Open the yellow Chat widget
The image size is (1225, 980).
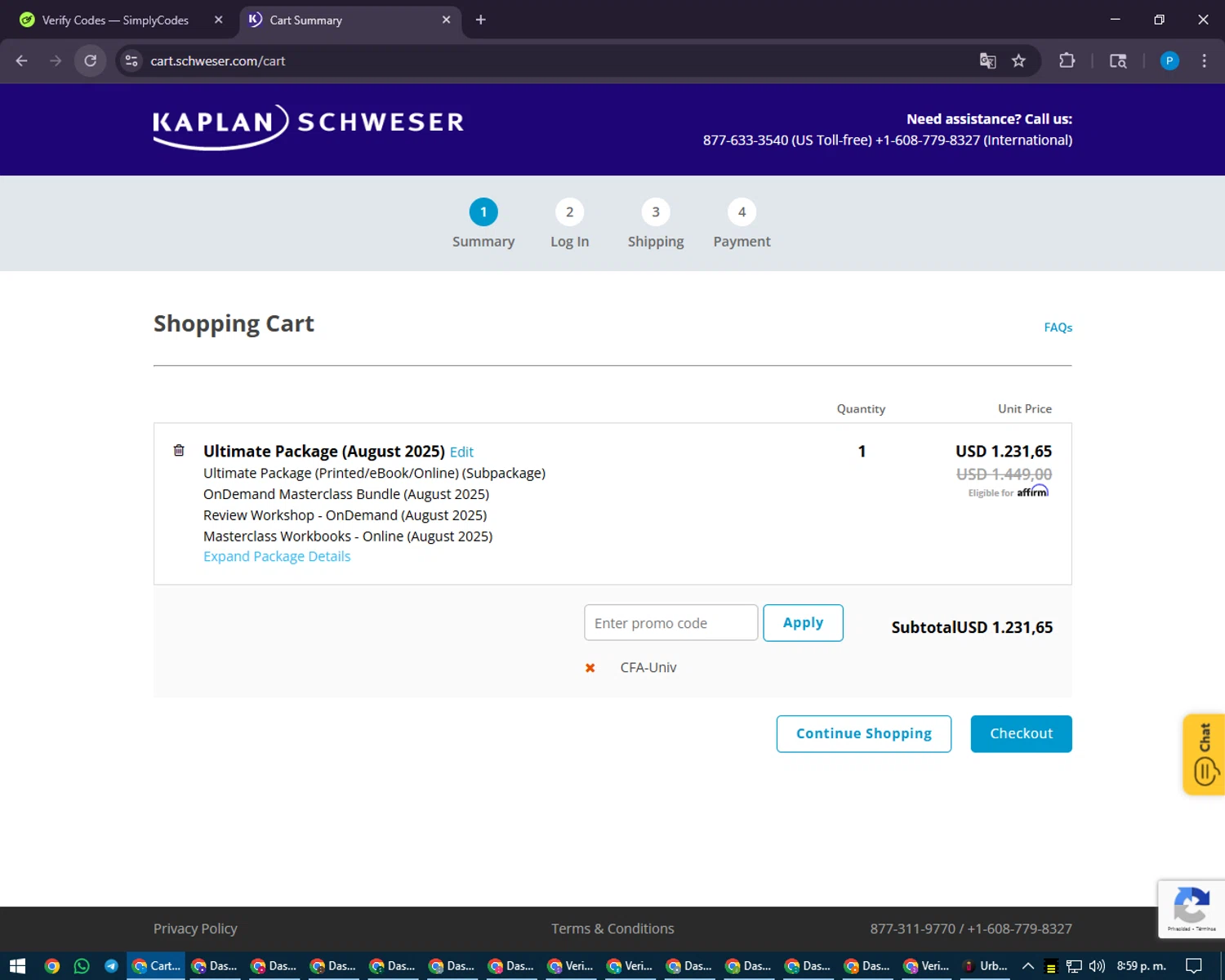[x=1204, y=754]
